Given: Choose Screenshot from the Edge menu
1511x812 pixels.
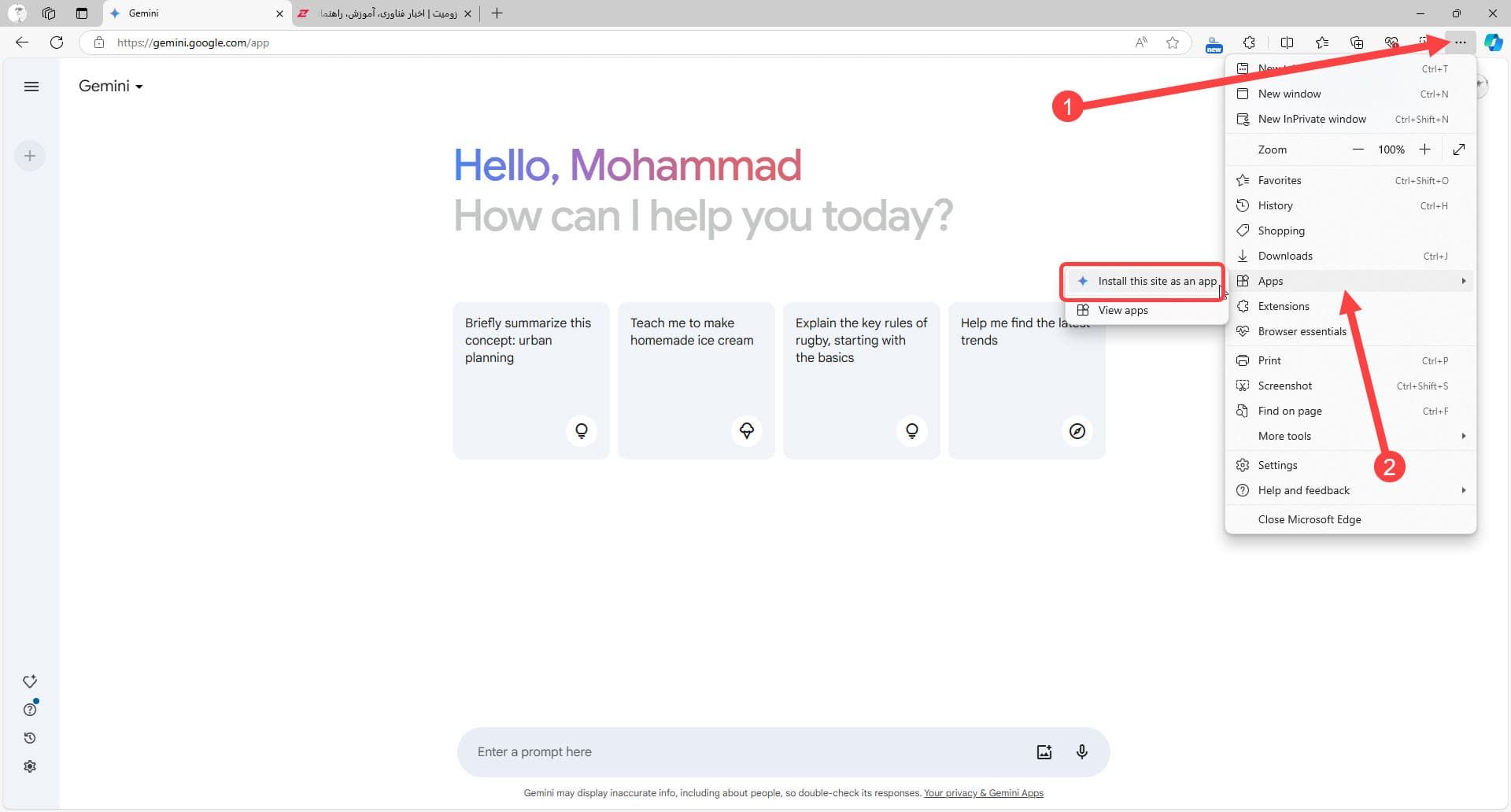Looking at the screenshot, I should click(x=1351, y=386).
